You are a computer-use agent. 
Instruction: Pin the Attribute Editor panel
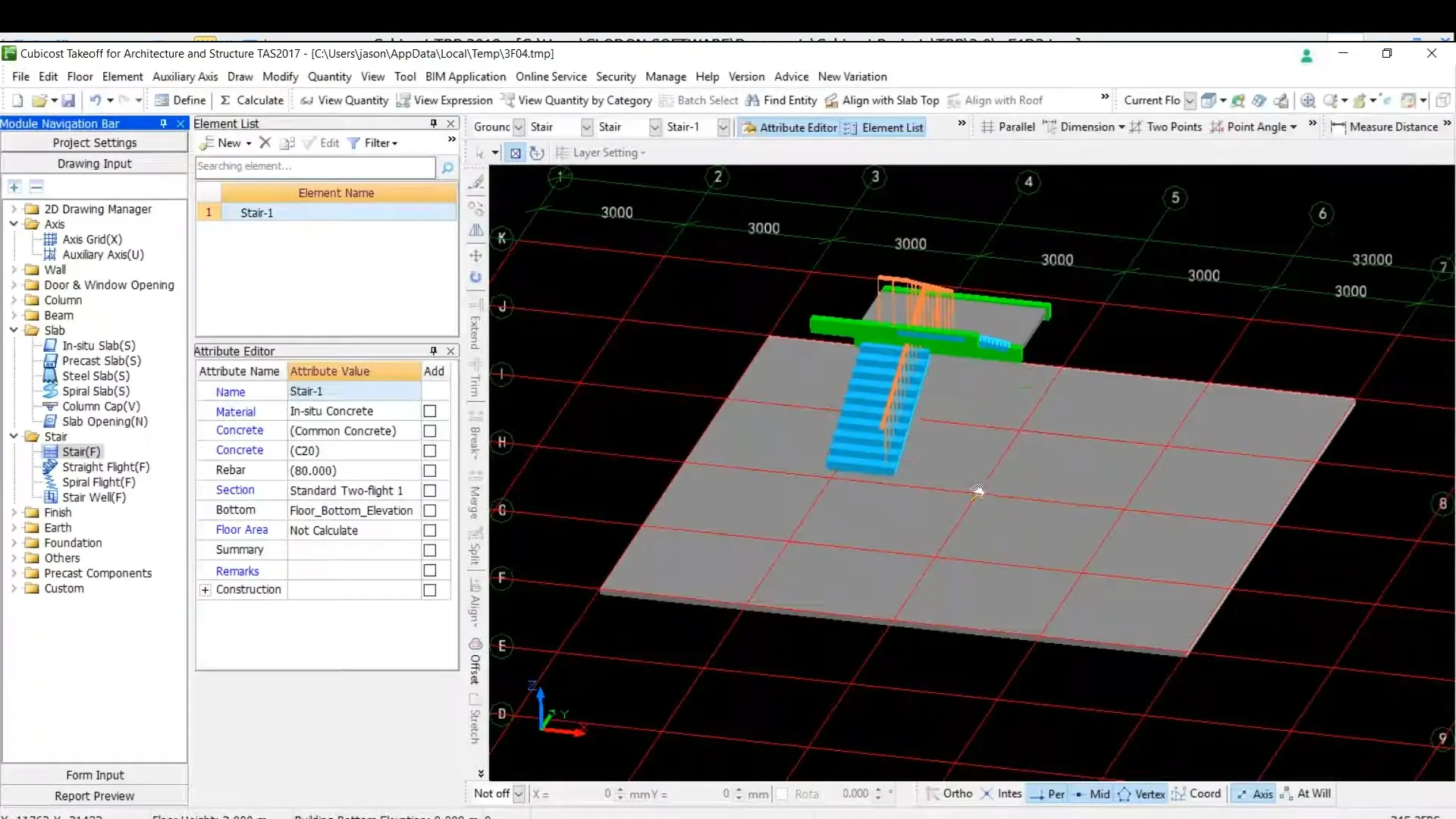tap(434, 351)
